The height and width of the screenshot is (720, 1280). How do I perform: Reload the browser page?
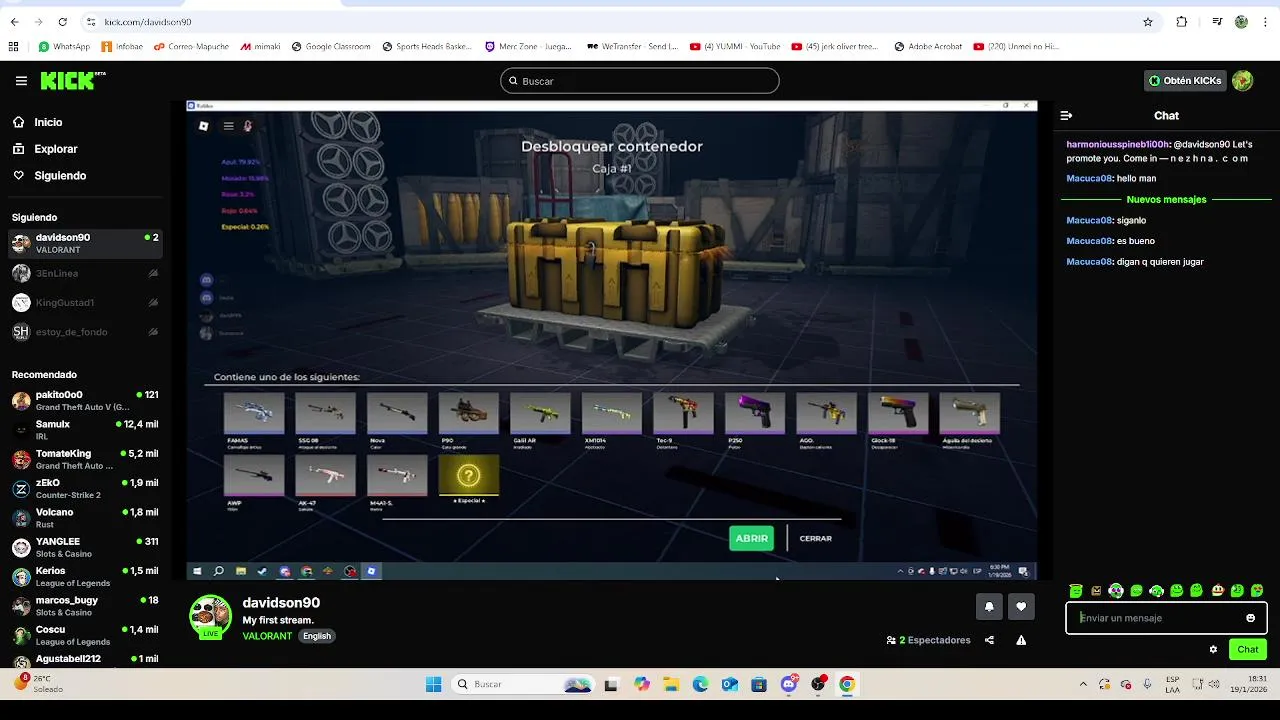[x=63, y=22]
